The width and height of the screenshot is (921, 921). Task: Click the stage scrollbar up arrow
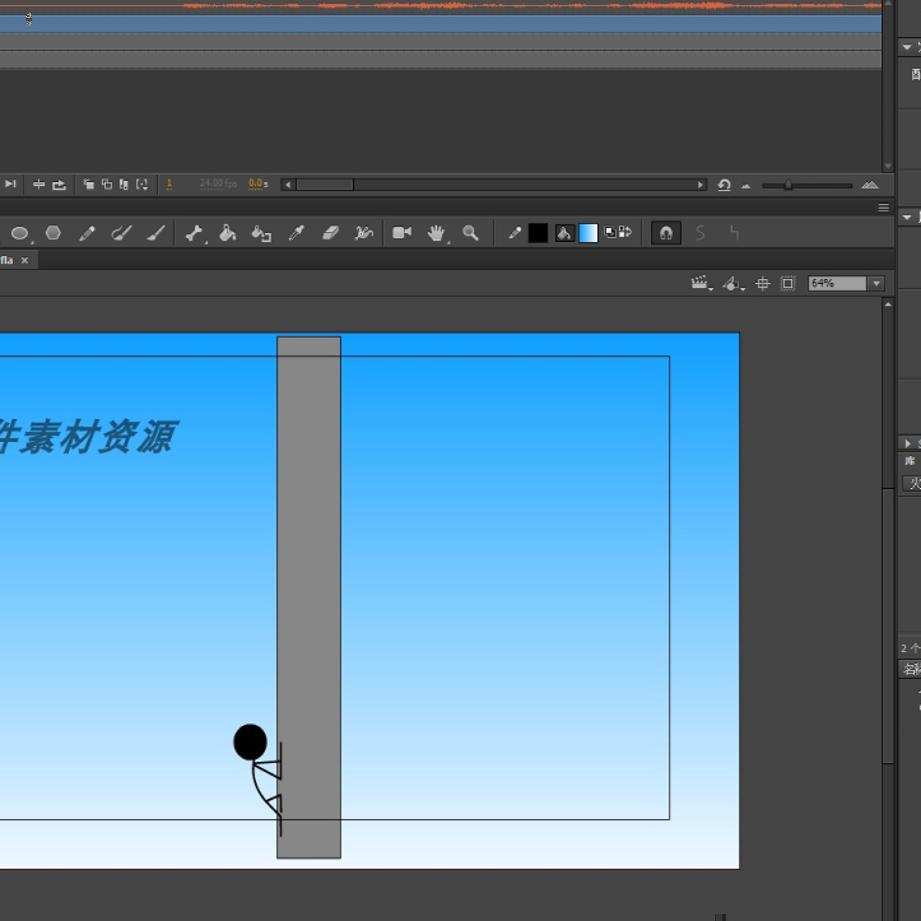(888, 305)
